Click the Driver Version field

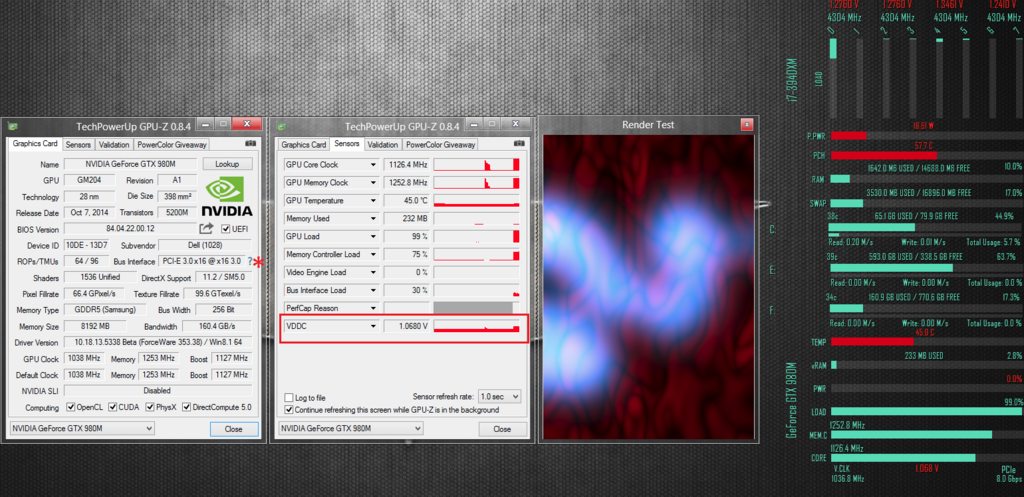(x=157, y=342)
